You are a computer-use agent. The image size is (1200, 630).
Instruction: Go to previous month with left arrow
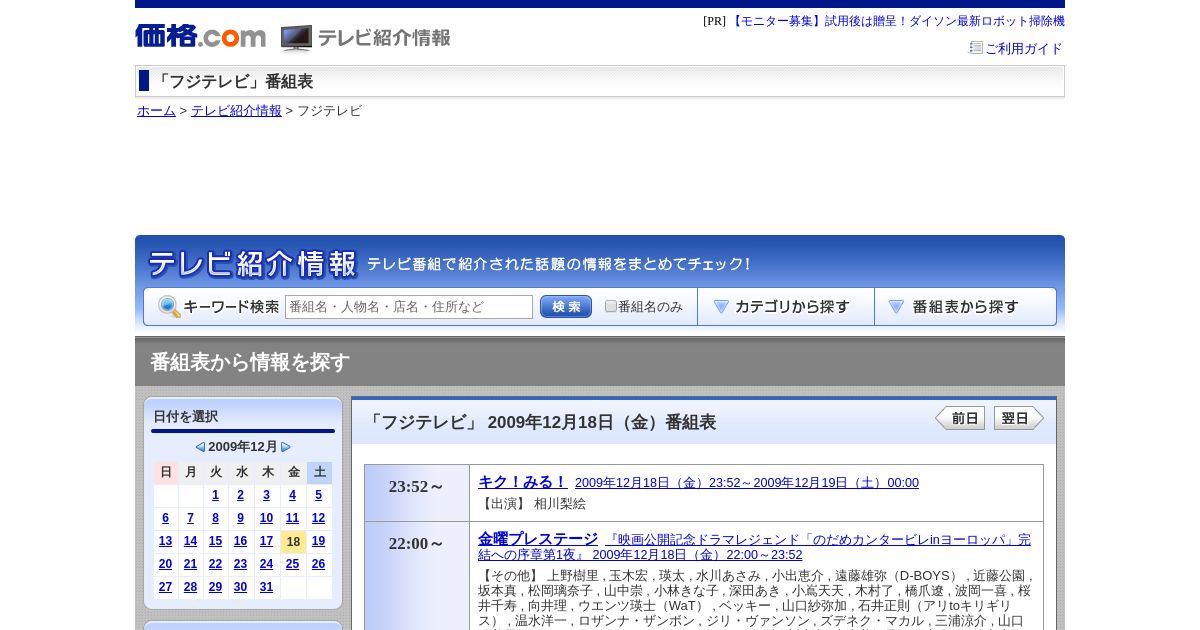pos(200,447)
